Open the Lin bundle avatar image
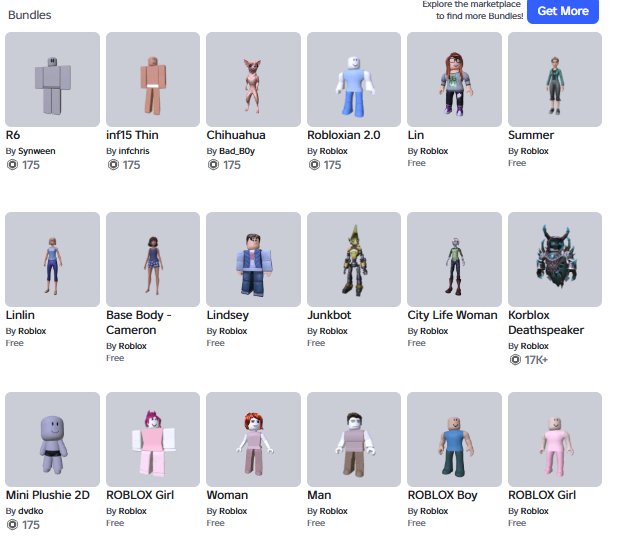640x540 pixels. pos(454,80)
